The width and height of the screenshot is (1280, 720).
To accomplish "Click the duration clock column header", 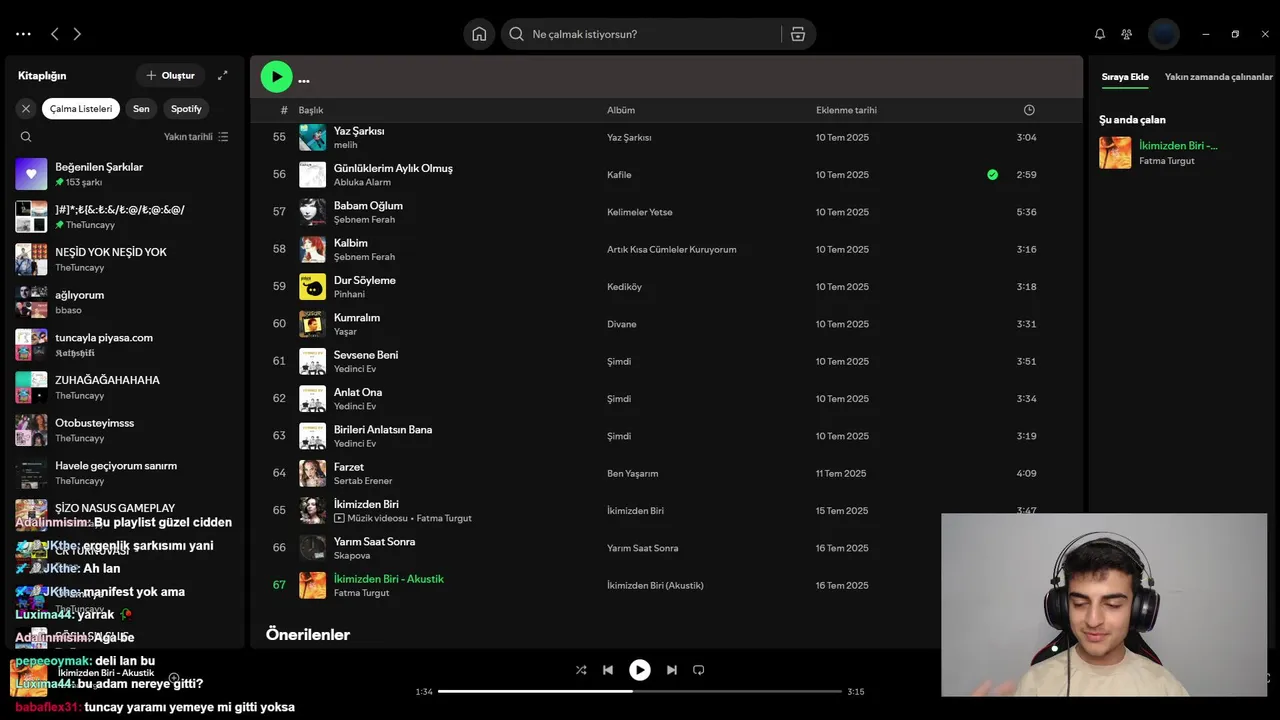I will coord(1029,110).
